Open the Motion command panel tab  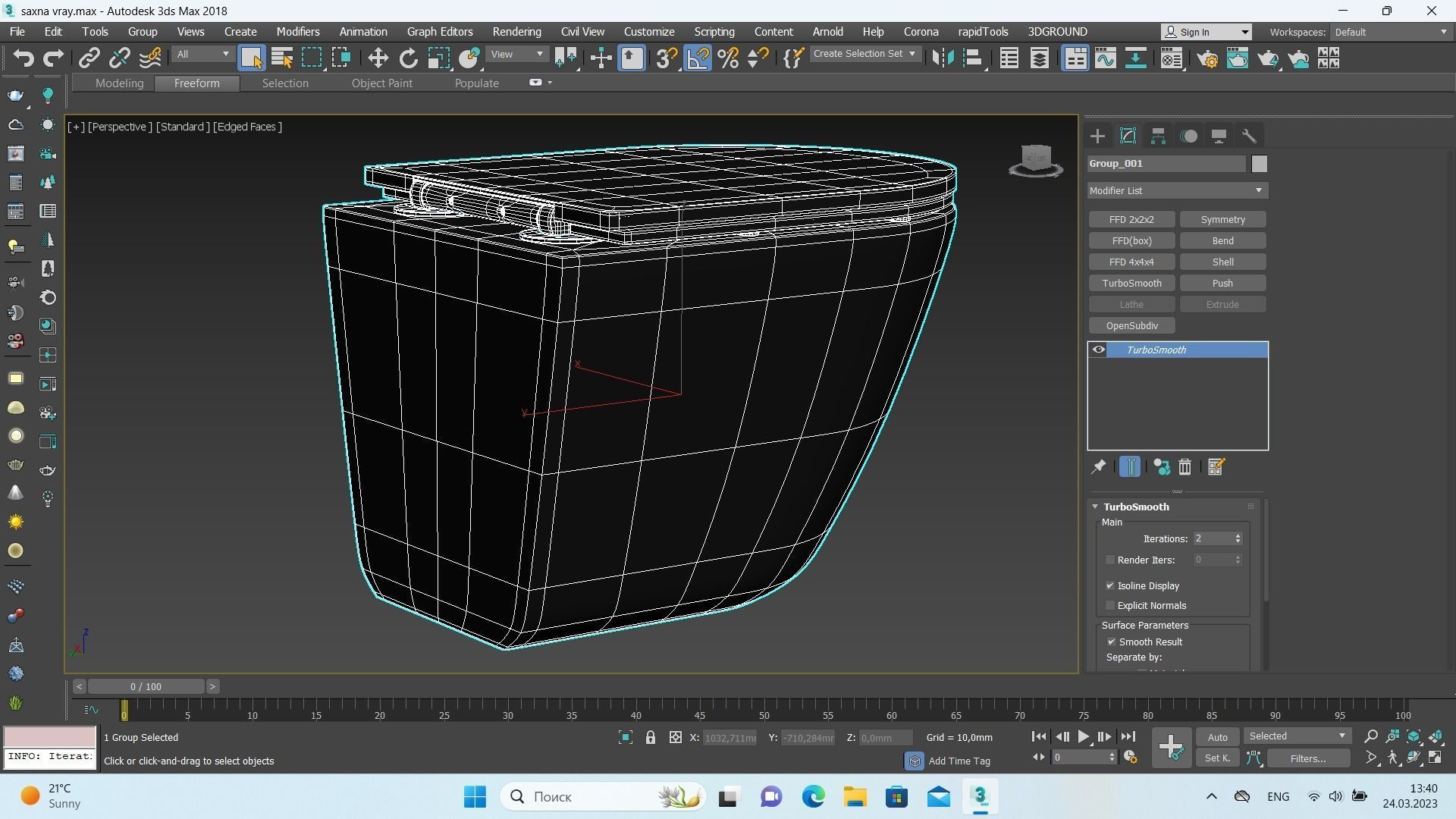(x=1188, y=136)
